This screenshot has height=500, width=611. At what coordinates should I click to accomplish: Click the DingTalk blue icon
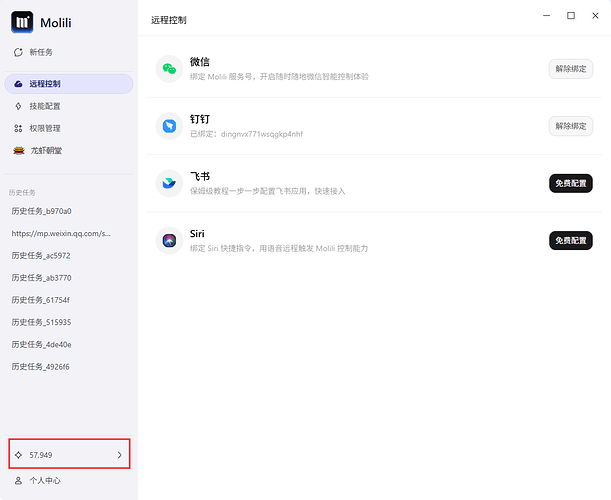[x=169, y=125]
